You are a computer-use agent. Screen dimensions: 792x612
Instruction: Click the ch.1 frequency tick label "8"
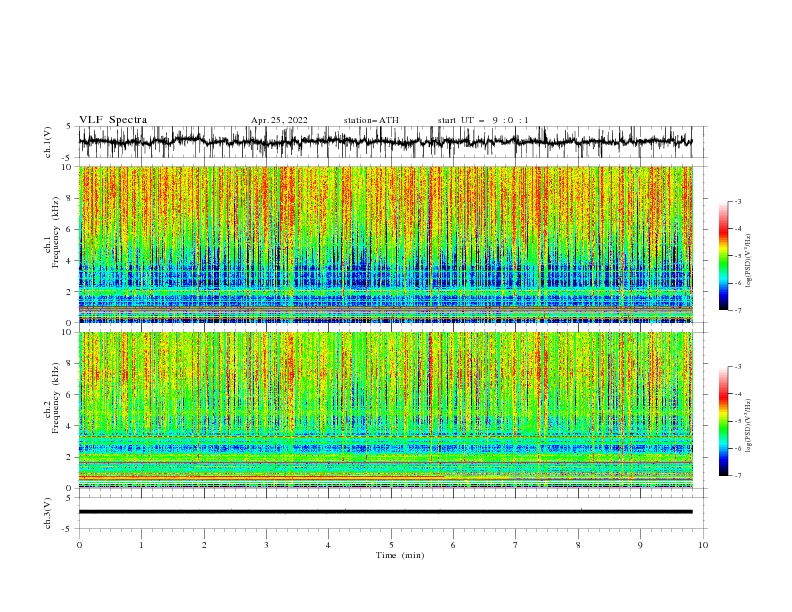pos(70,198)
